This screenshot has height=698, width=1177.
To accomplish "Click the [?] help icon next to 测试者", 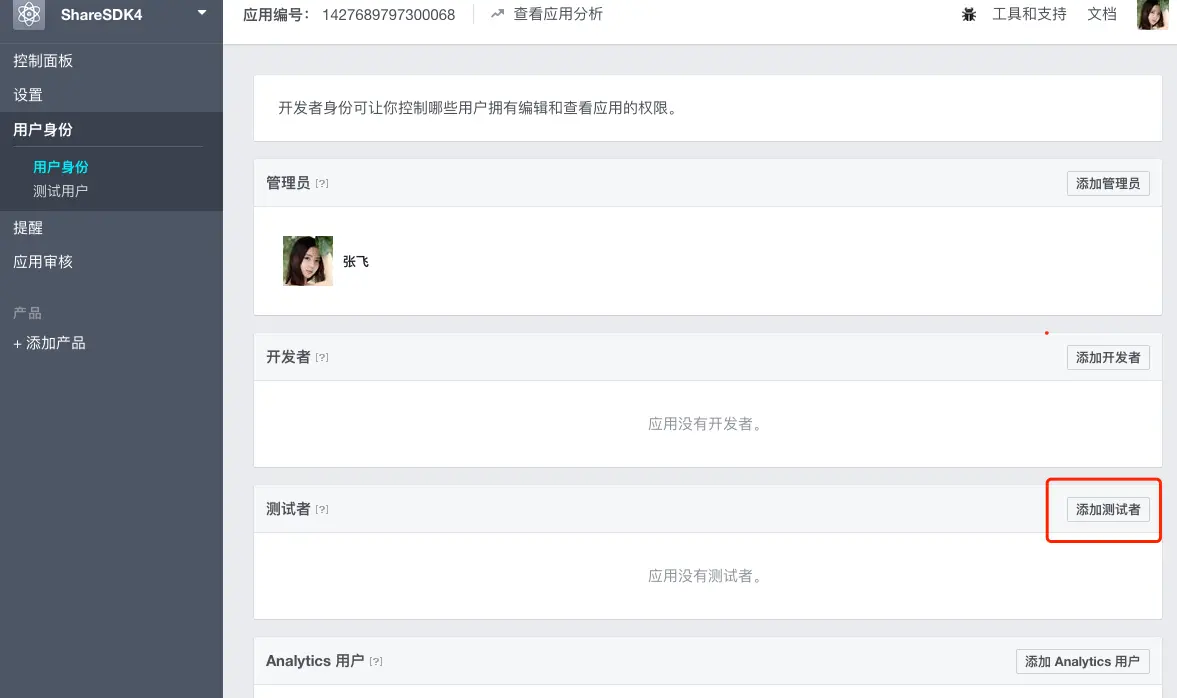I will (322, 509).
